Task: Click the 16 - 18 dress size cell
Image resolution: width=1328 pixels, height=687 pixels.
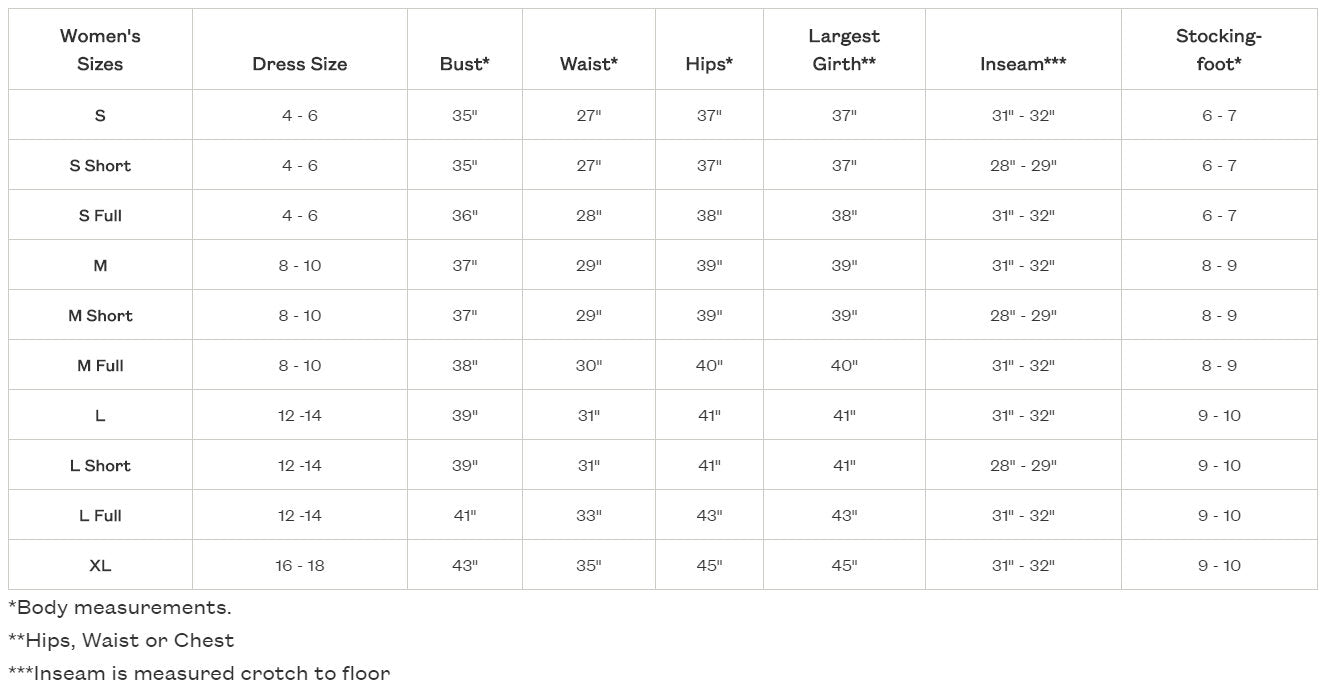Action: pyautogui.click(x=300, y=566)
